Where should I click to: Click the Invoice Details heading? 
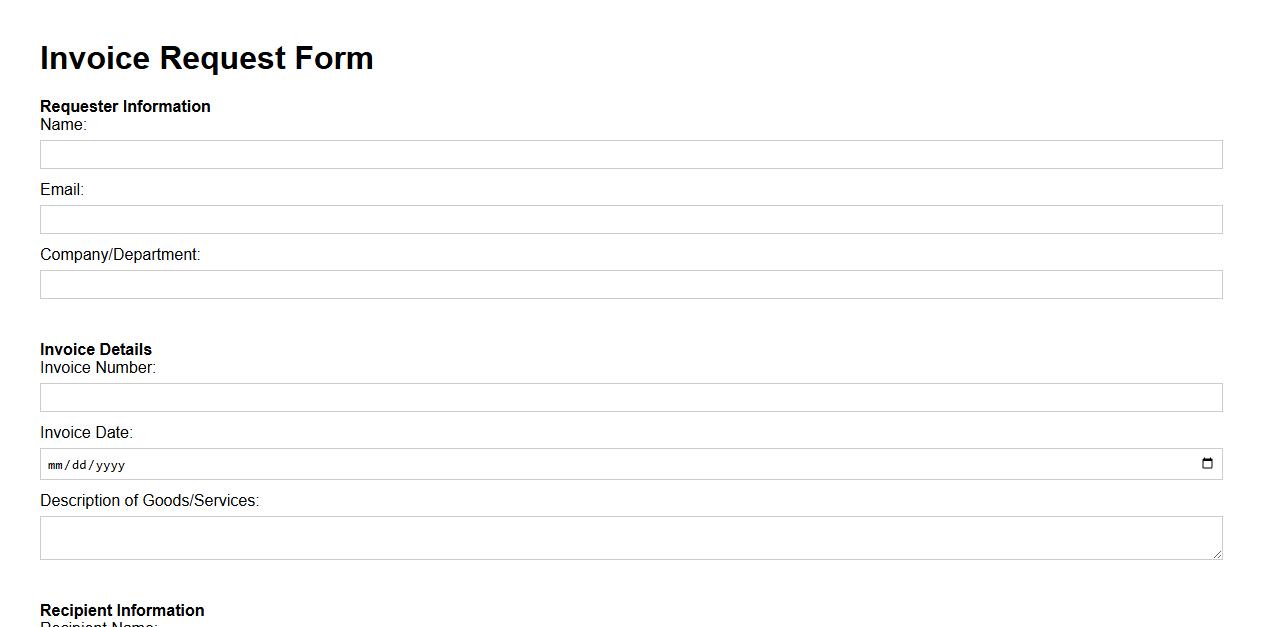[x=95, y=349]
